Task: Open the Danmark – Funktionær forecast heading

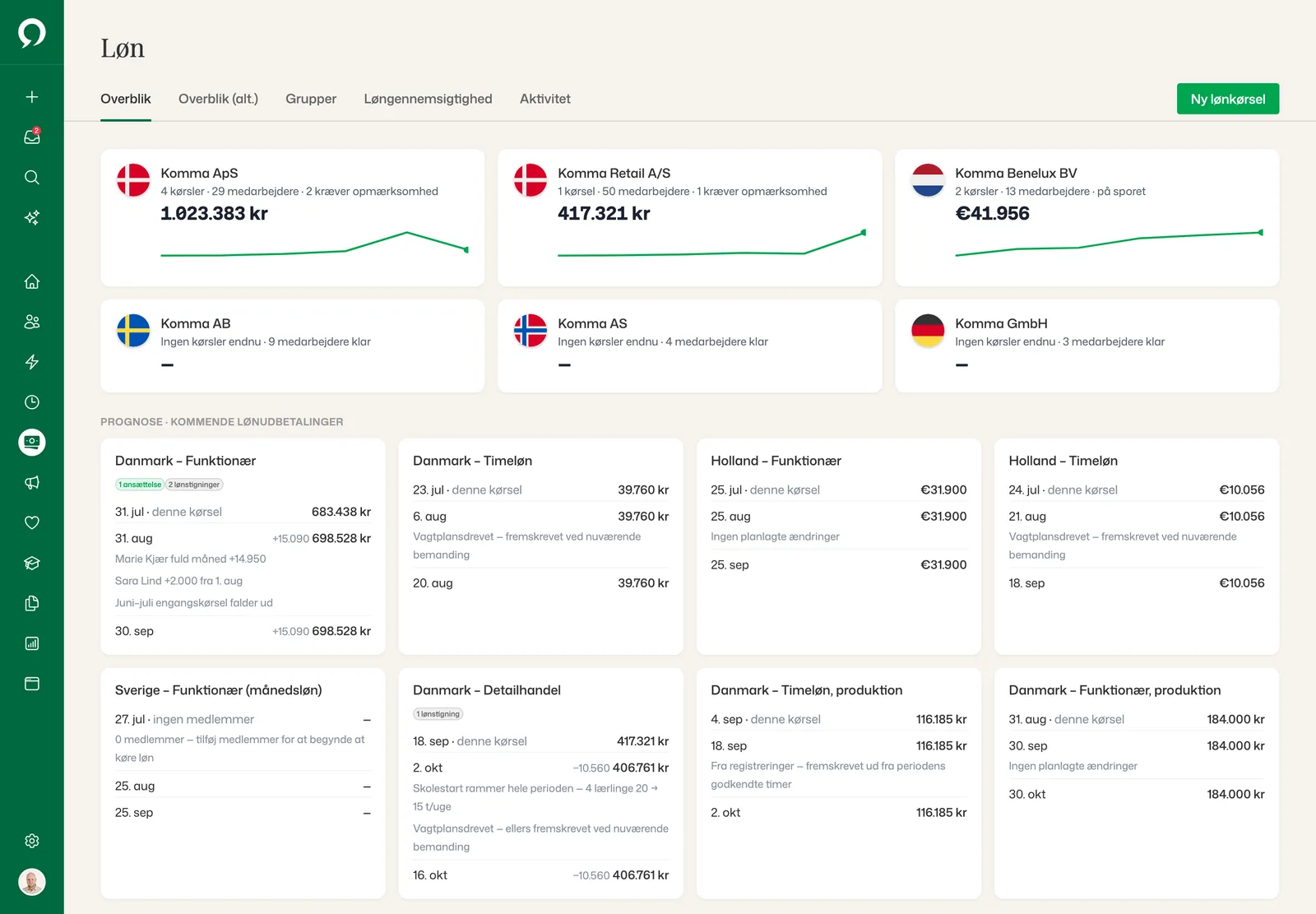Action: (185, 461)
